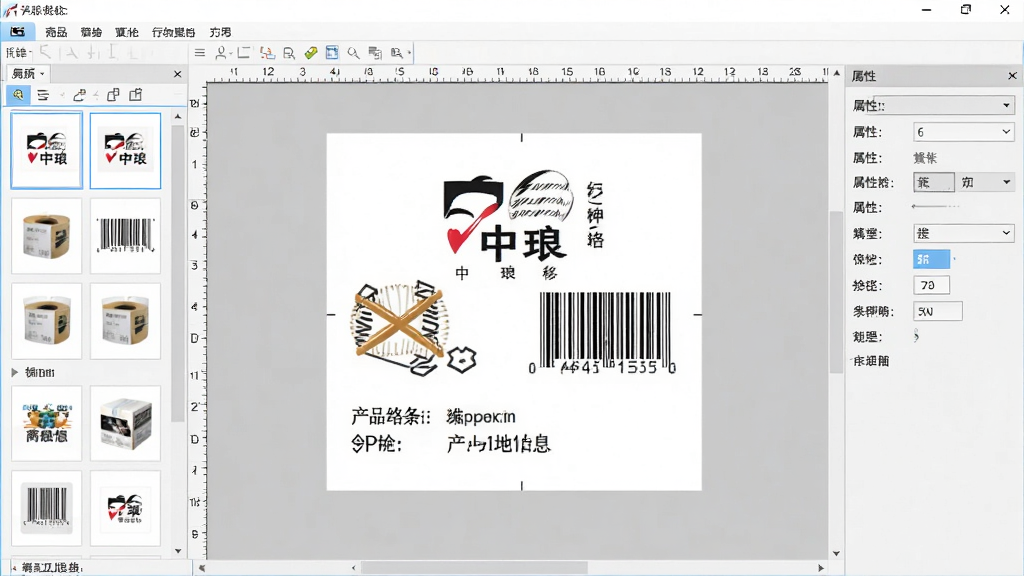This screenshot has height=576, width=1024.
Task: Click the copy icon in left panel toolbar
Action: click(113, 95)
